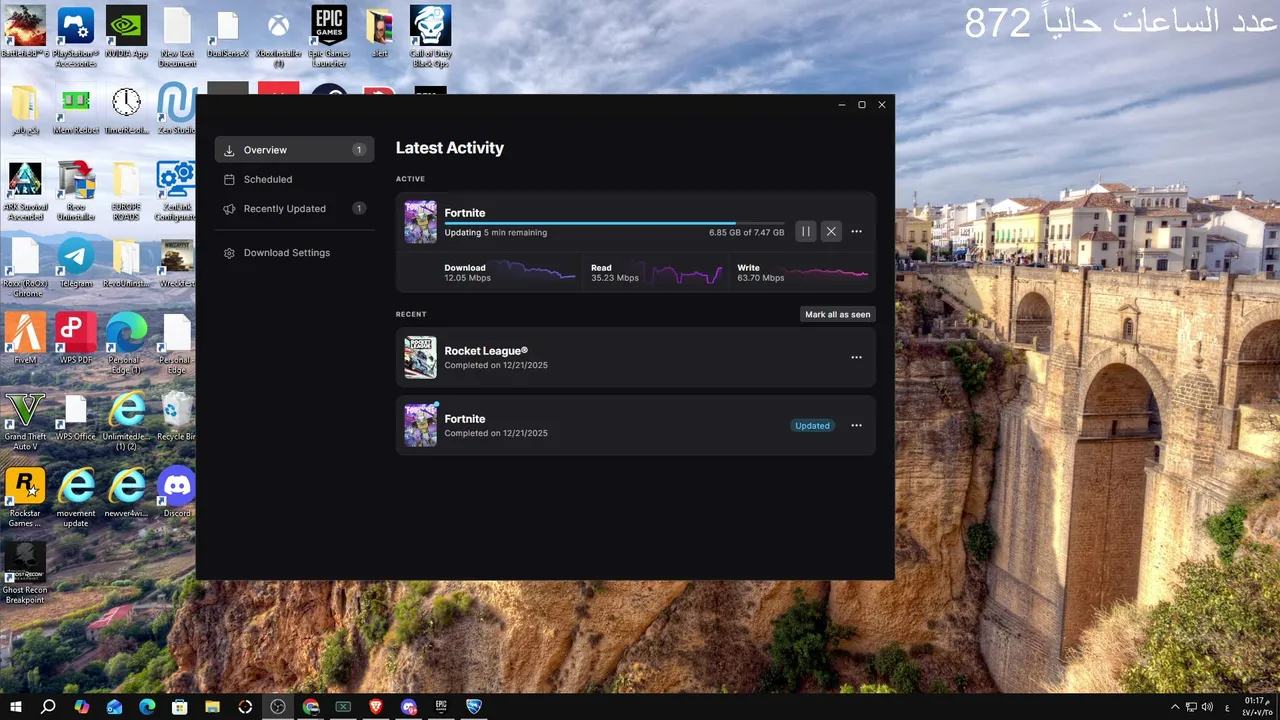The height and width of the screenshot is (720, 1280).
Task: Select EUROPE ROADS folder on desktop
Action: 126,190
